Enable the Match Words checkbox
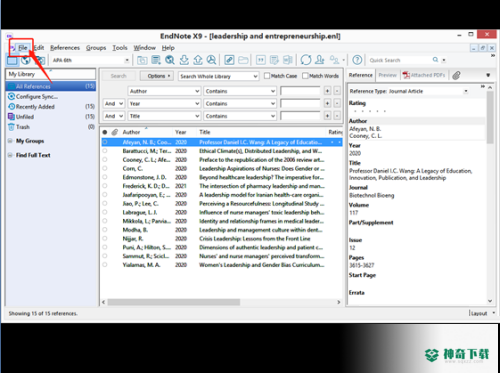The width and height of the screenshot is (500, 373). [x=305, y=76]
